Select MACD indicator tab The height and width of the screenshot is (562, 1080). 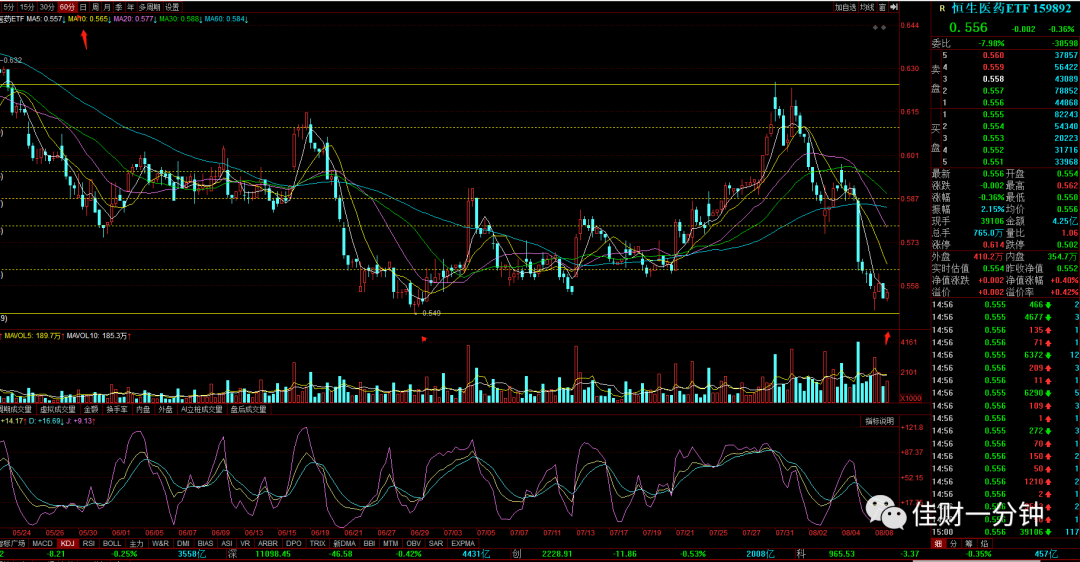[x=42, y=543]
